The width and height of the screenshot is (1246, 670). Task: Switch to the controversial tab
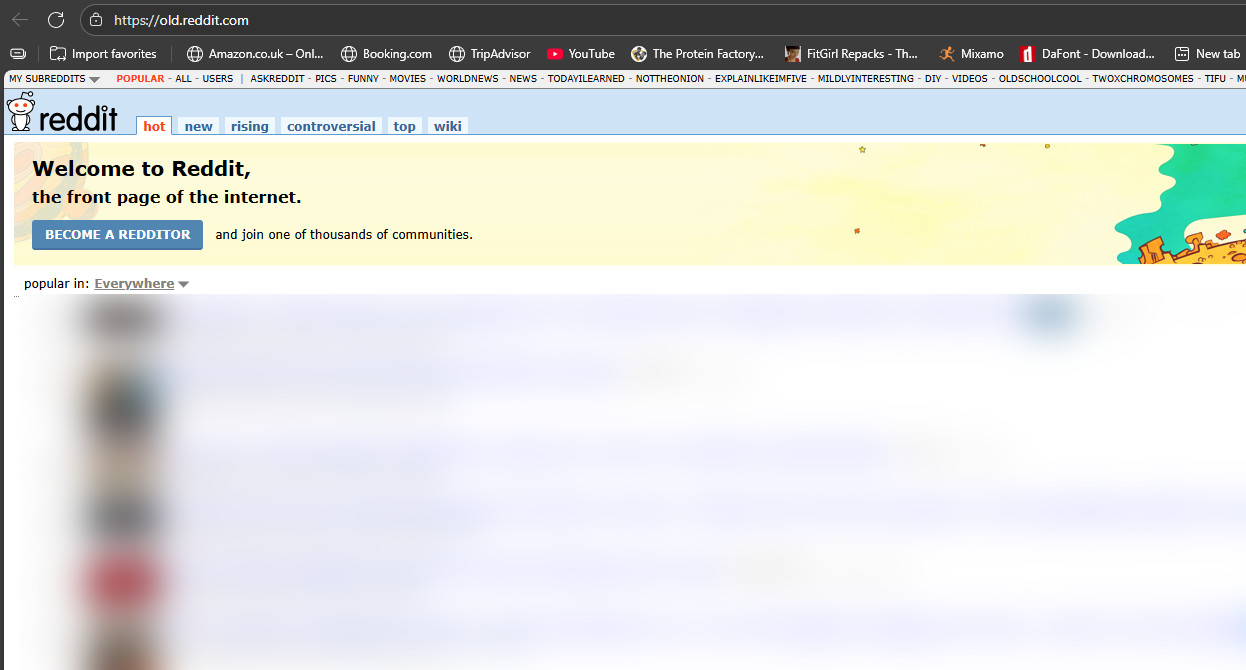(331, 126)
